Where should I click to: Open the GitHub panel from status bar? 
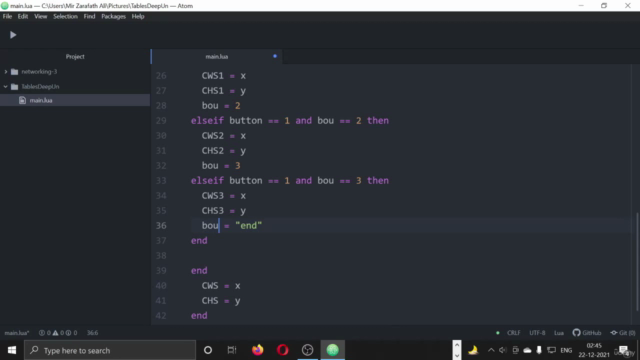(x=587, y=333)
